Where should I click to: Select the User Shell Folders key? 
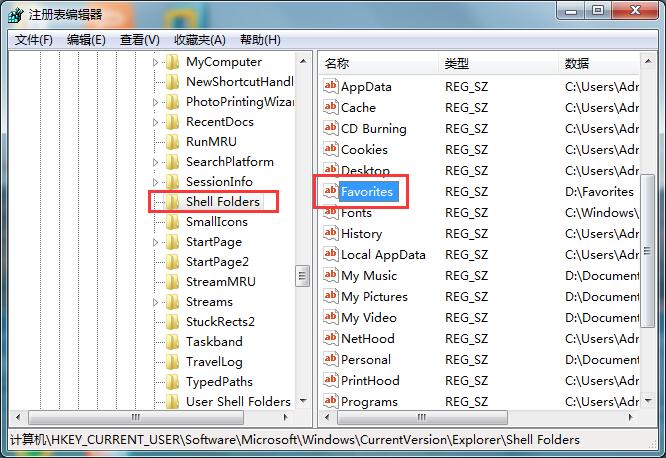click(238, 402)
